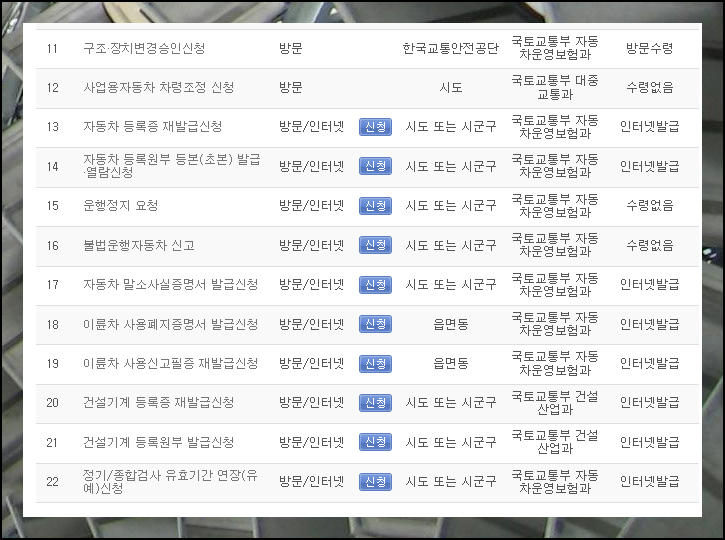Click 읍면동 in row 18
Image resolution: width=725 pixels, height=540 pixels.
click(451, 324)
